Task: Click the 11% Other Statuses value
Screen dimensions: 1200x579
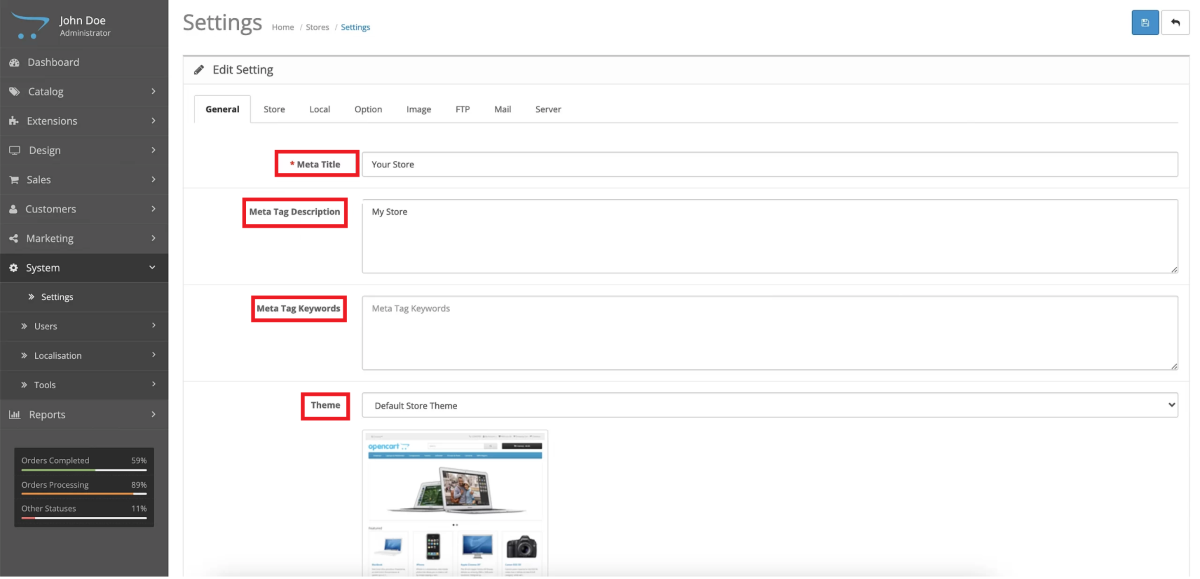Action: tap(139, 509)
